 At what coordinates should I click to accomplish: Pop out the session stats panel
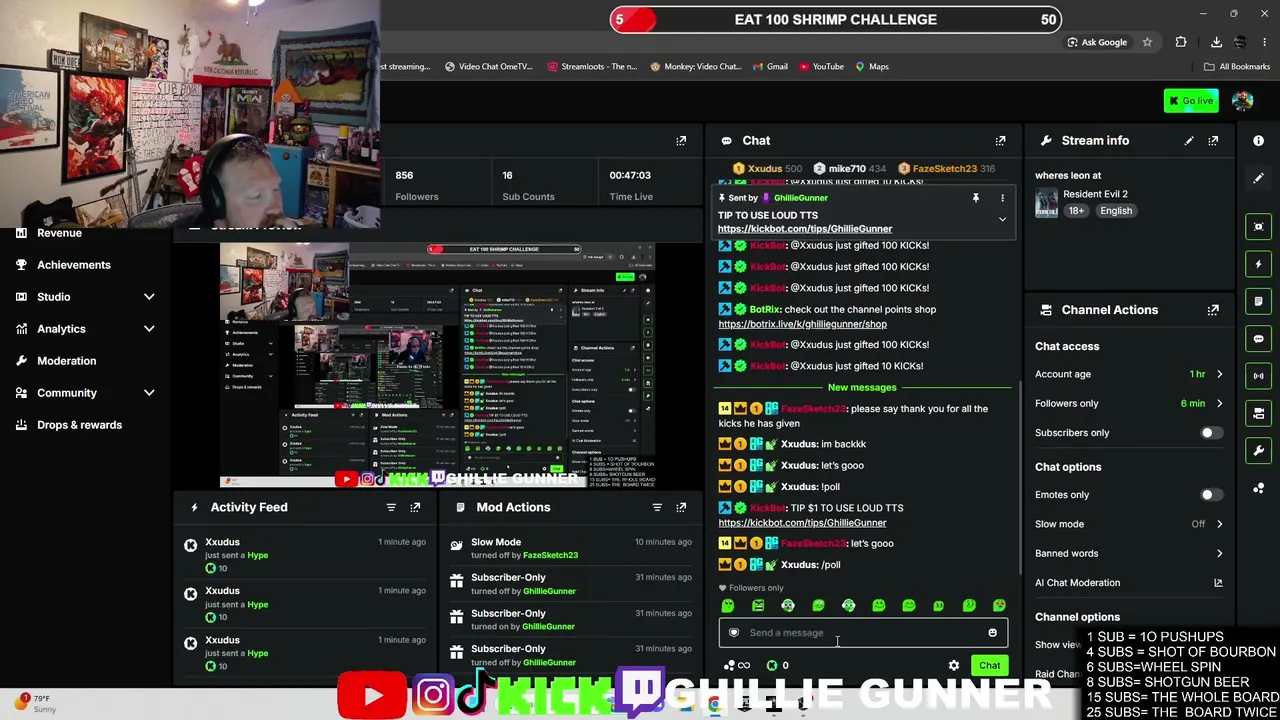[681, 141]
